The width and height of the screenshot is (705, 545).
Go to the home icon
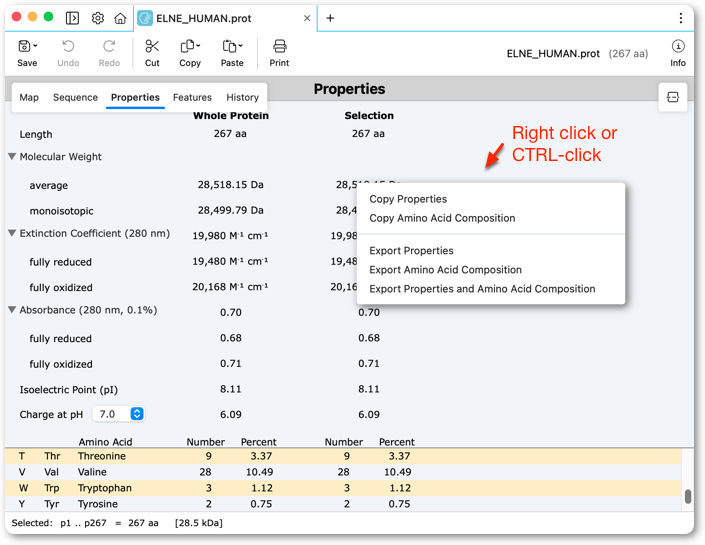120,18
